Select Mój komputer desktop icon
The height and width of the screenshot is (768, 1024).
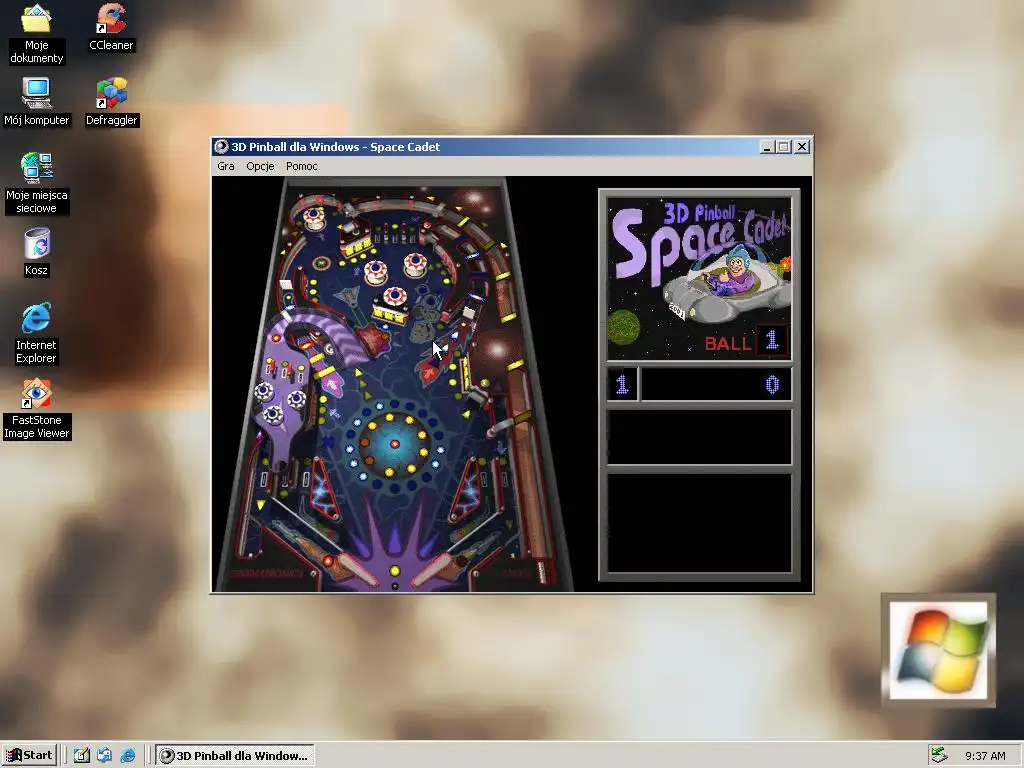coord(37,102)
